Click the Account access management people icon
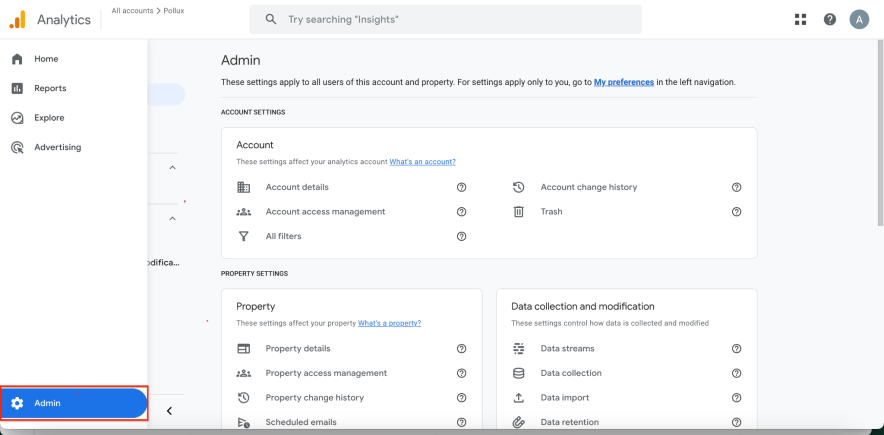The width and height of the screenshot is (884, 435). [244, 212]
